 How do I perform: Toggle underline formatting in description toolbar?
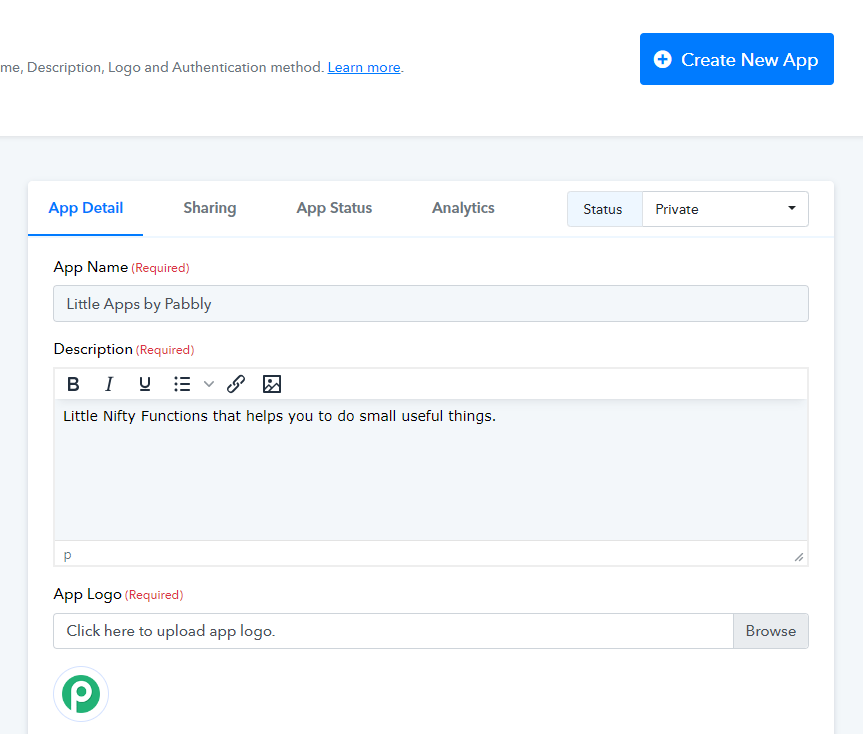[145, 384]
